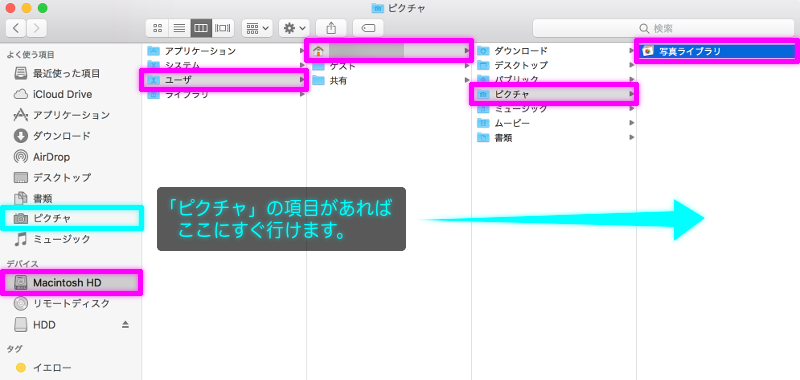Open the gear action menu
Screen dimensions: 800x380
click(294, 28)
